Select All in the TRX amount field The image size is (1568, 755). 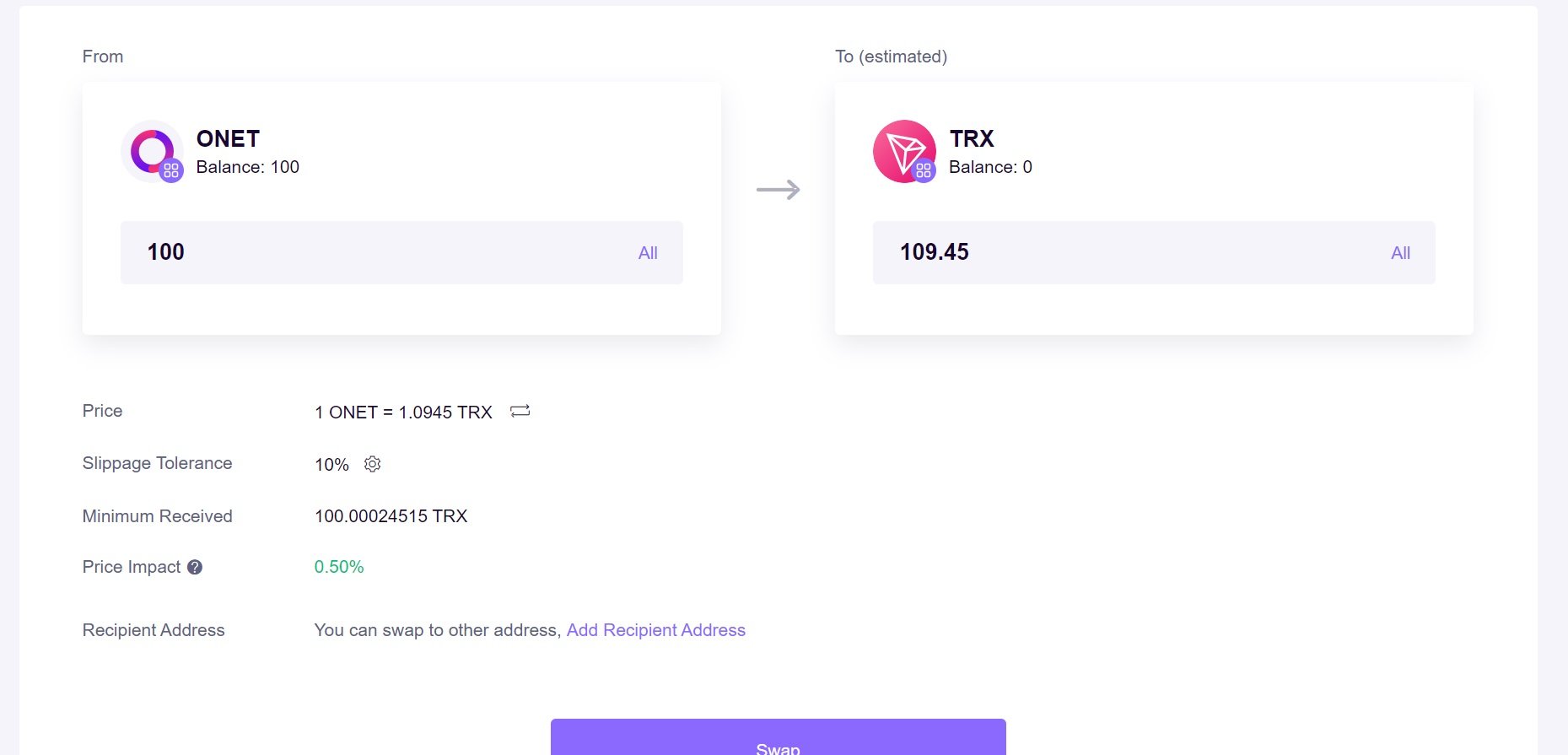1400,253
